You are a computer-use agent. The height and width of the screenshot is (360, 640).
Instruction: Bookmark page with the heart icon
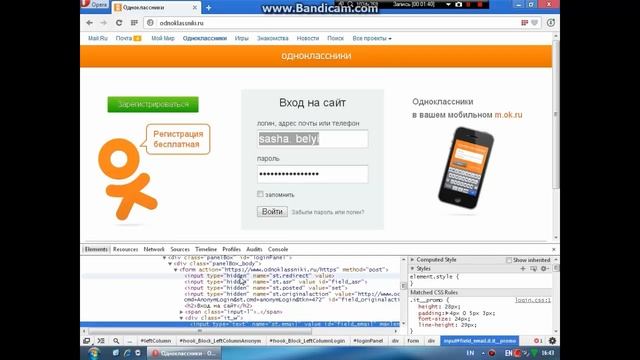click(x=534, y=23)
